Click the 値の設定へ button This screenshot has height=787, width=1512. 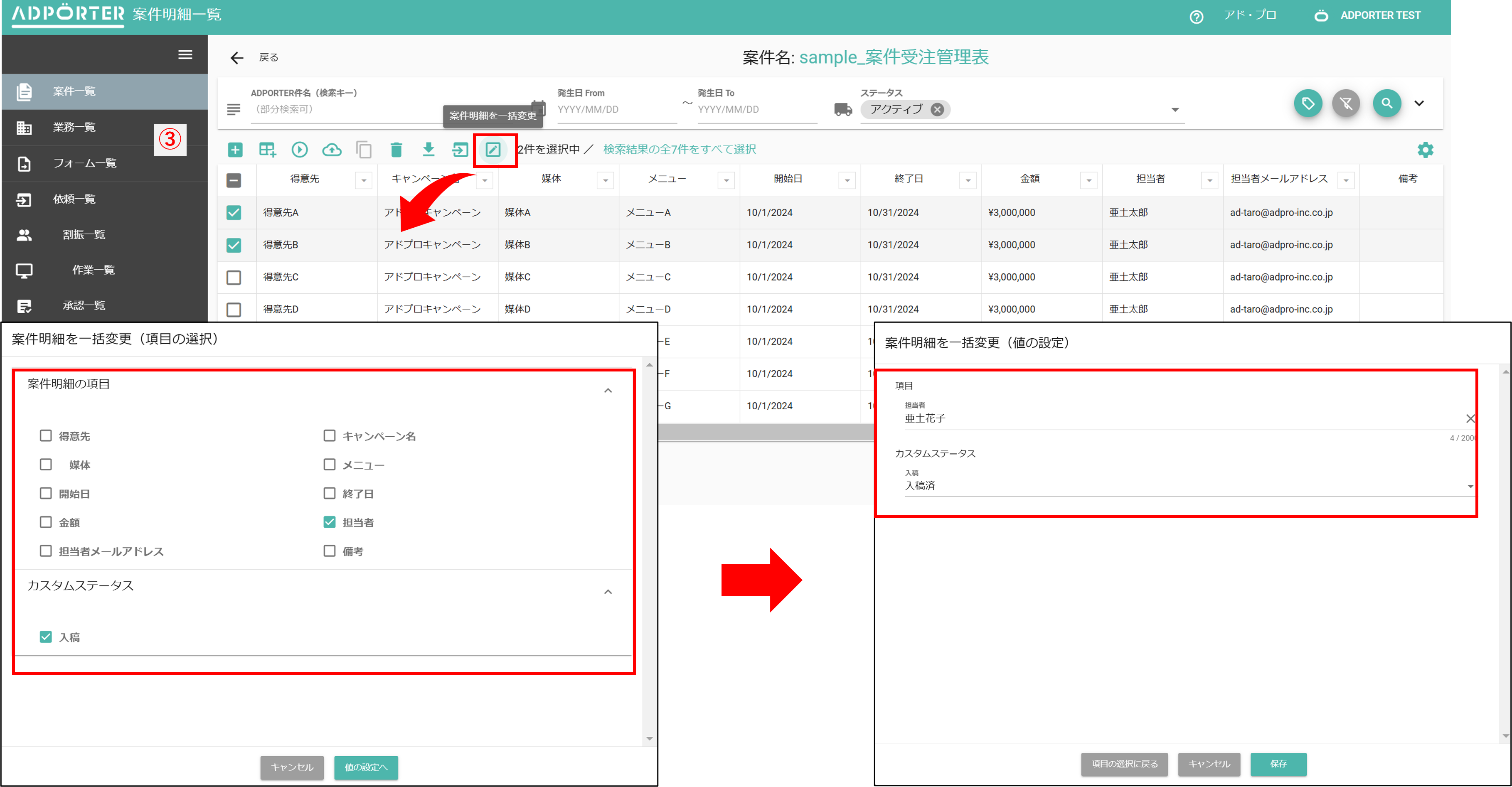366,767
